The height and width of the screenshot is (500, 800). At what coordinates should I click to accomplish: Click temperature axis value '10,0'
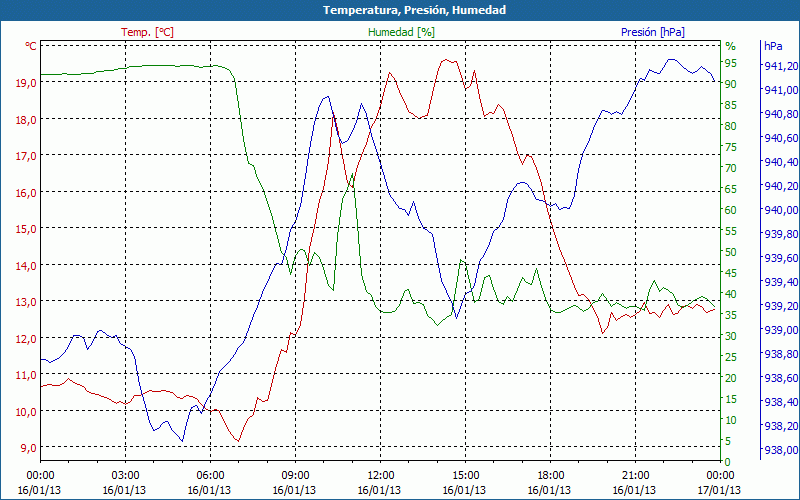26,411
